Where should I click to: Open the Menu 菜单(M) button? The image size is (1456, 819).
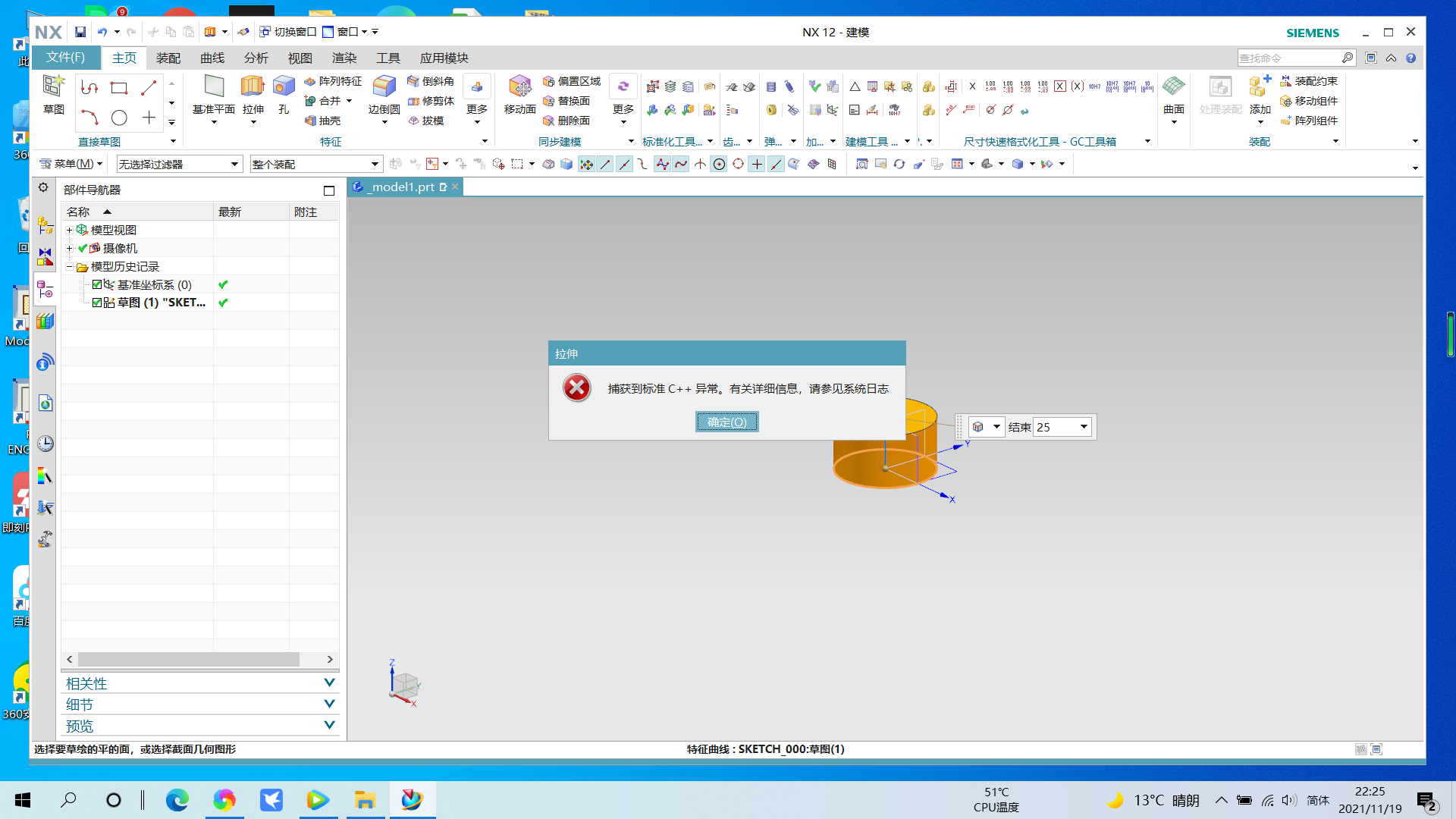pos(71,164)
